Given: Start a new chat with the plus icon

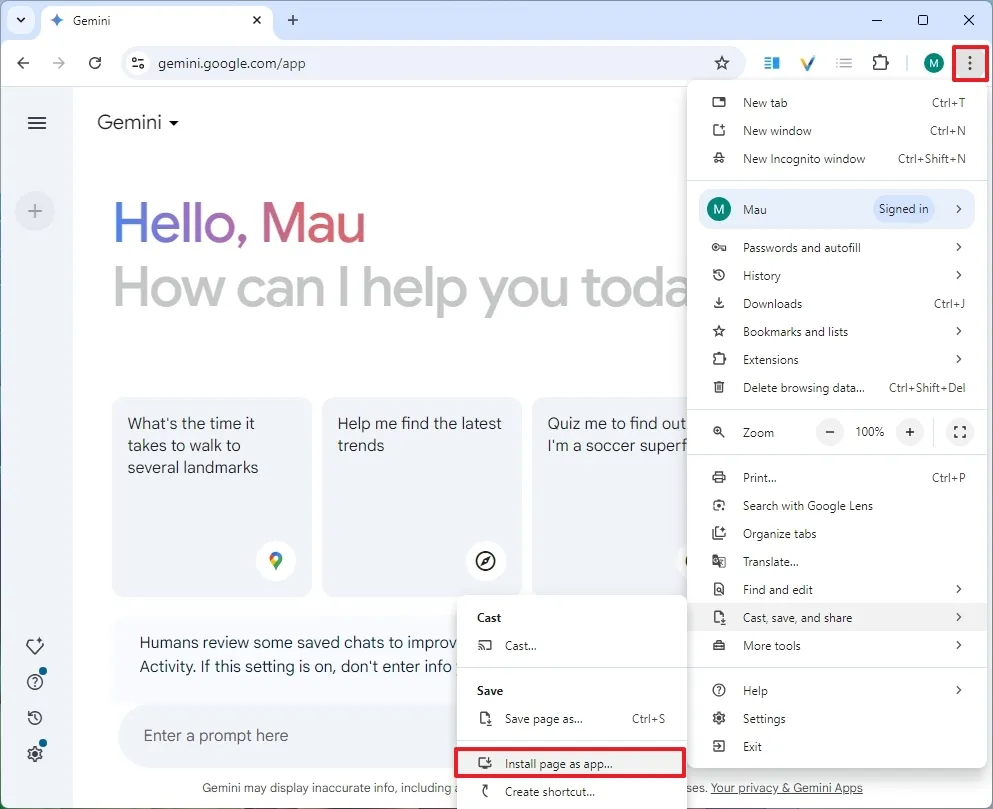Looking at the screenshot, I should pyautogui.click(x=35, y=211).
